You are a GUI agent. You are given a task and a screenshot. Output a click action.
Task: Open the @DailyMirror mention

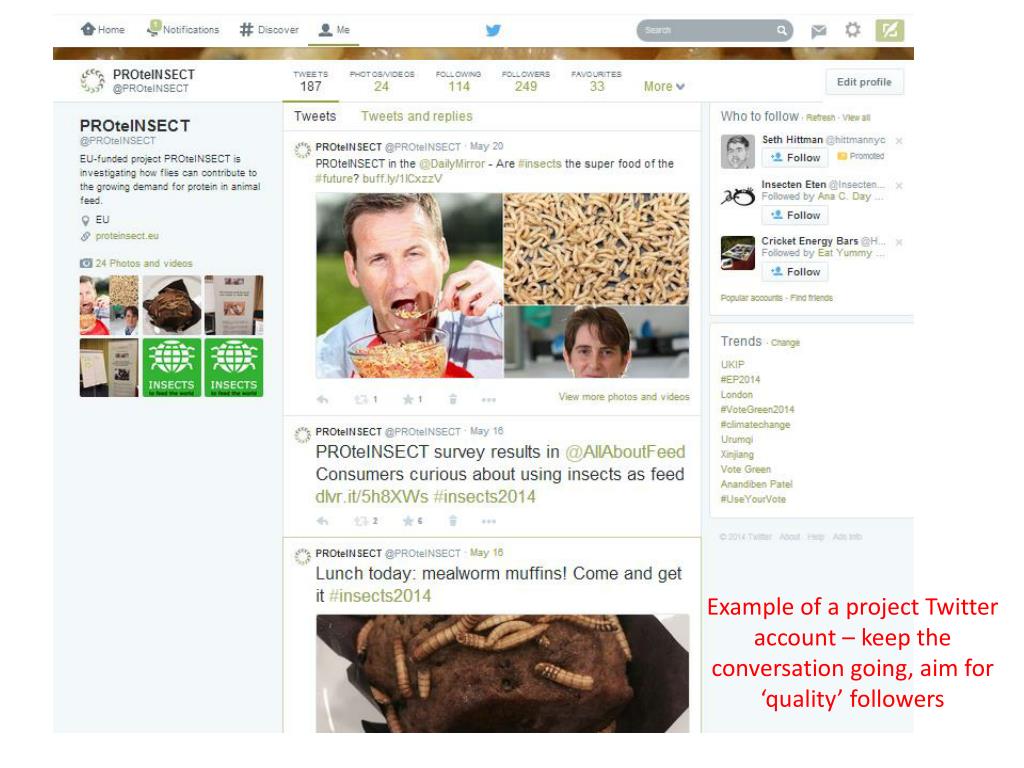[x=452, y=164]
